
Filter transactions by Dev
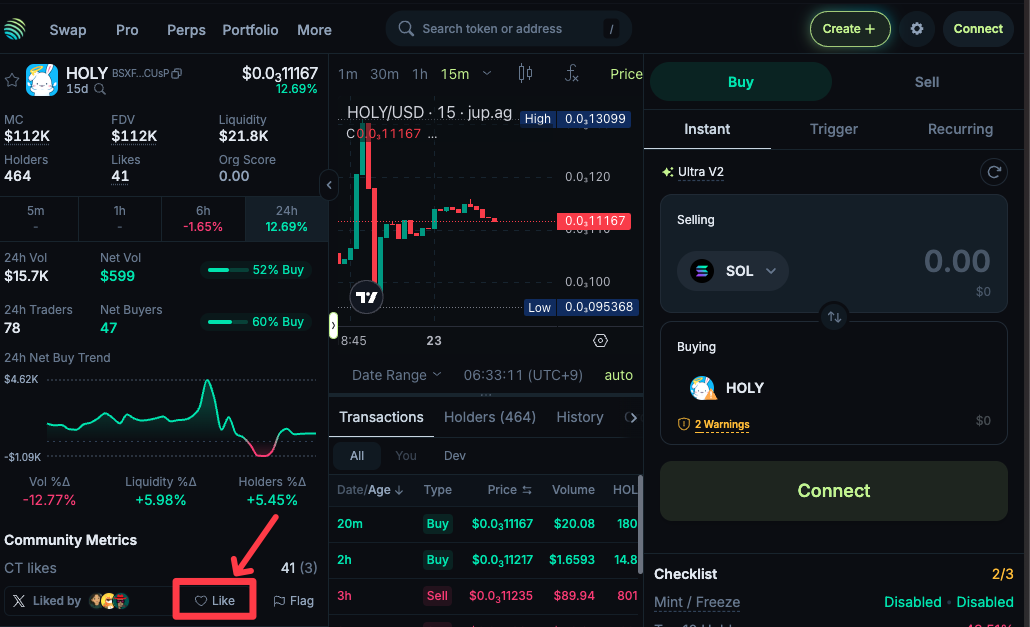(455, 456)
